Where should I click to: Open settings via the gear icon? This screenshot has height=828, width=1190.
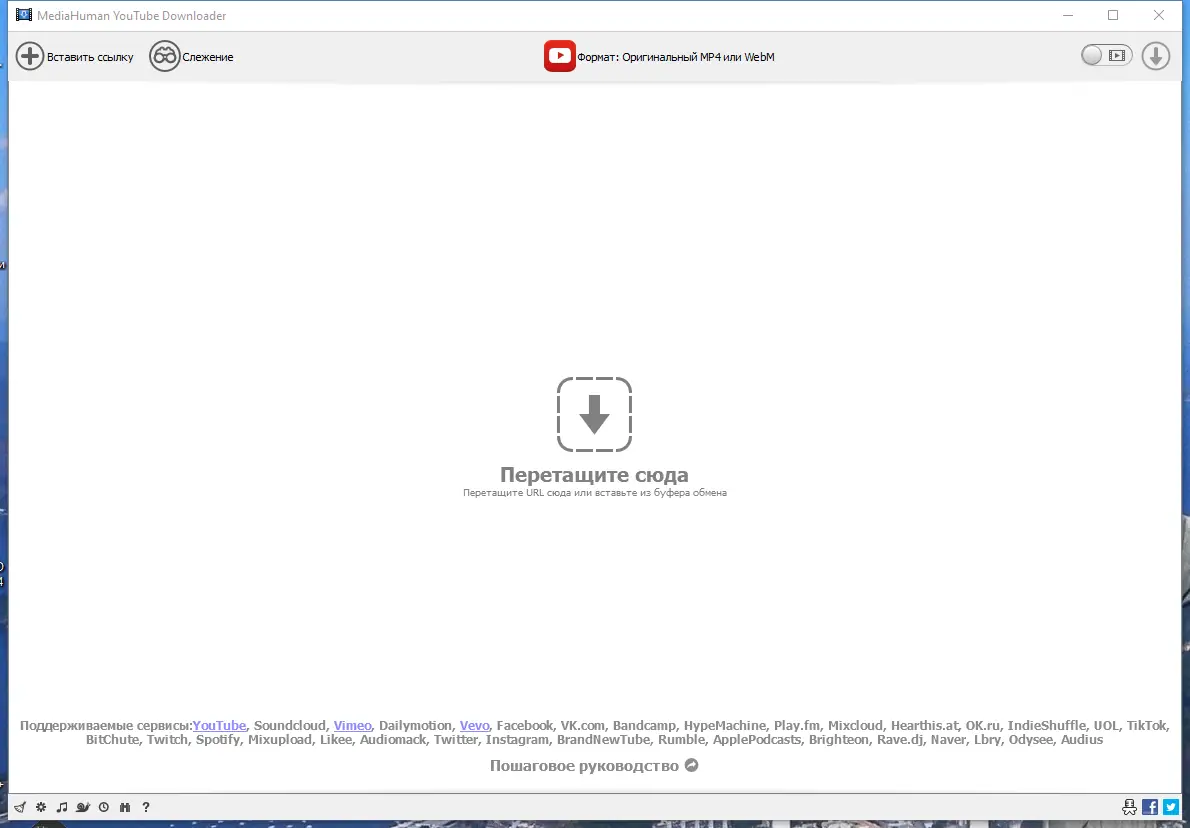point(41,808)
